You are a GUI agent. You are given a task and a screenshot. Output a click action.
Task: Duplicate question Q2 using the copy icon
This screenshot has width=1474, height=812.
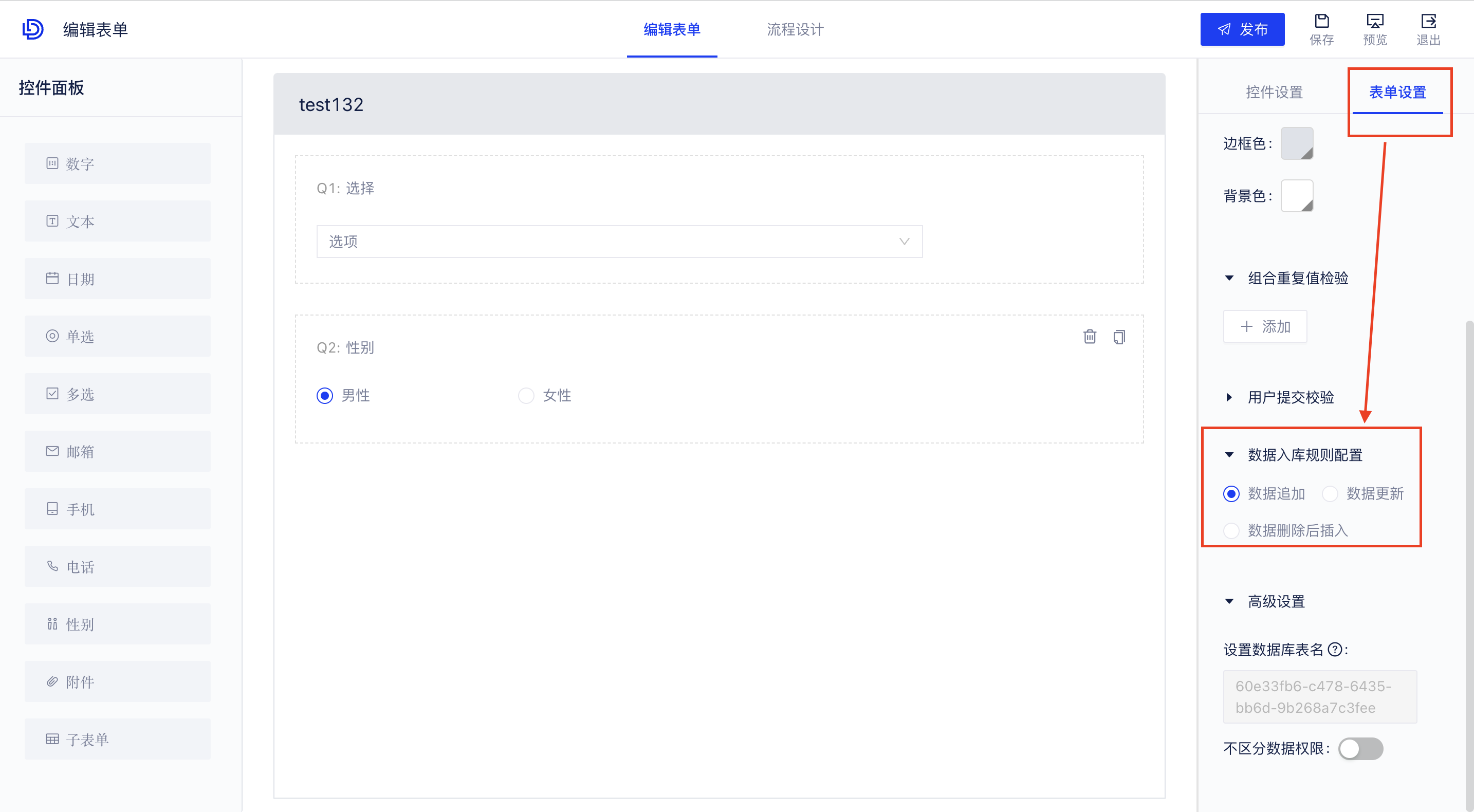[1119, 337]
